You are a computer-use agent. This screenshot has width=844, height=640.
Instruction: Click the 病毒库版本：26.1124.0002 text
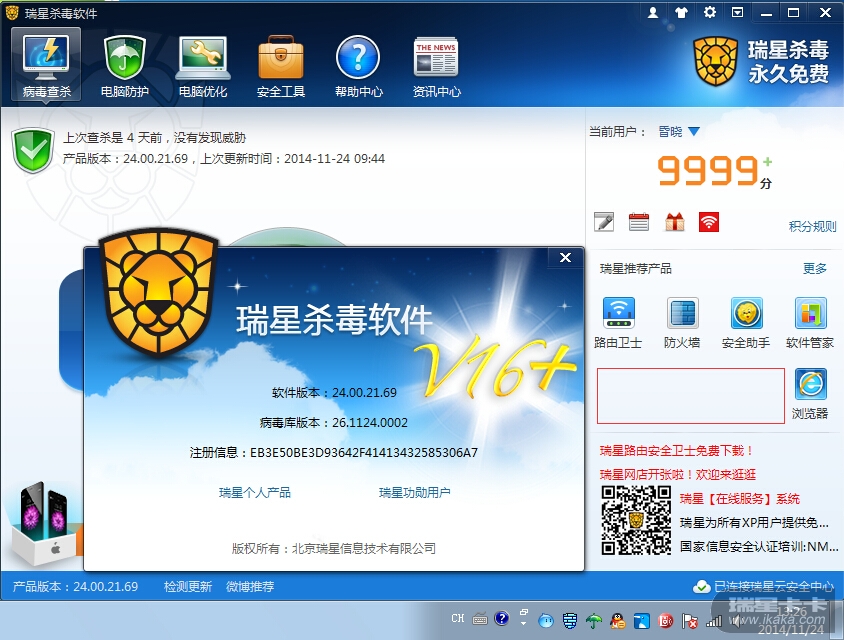(334, 423)
